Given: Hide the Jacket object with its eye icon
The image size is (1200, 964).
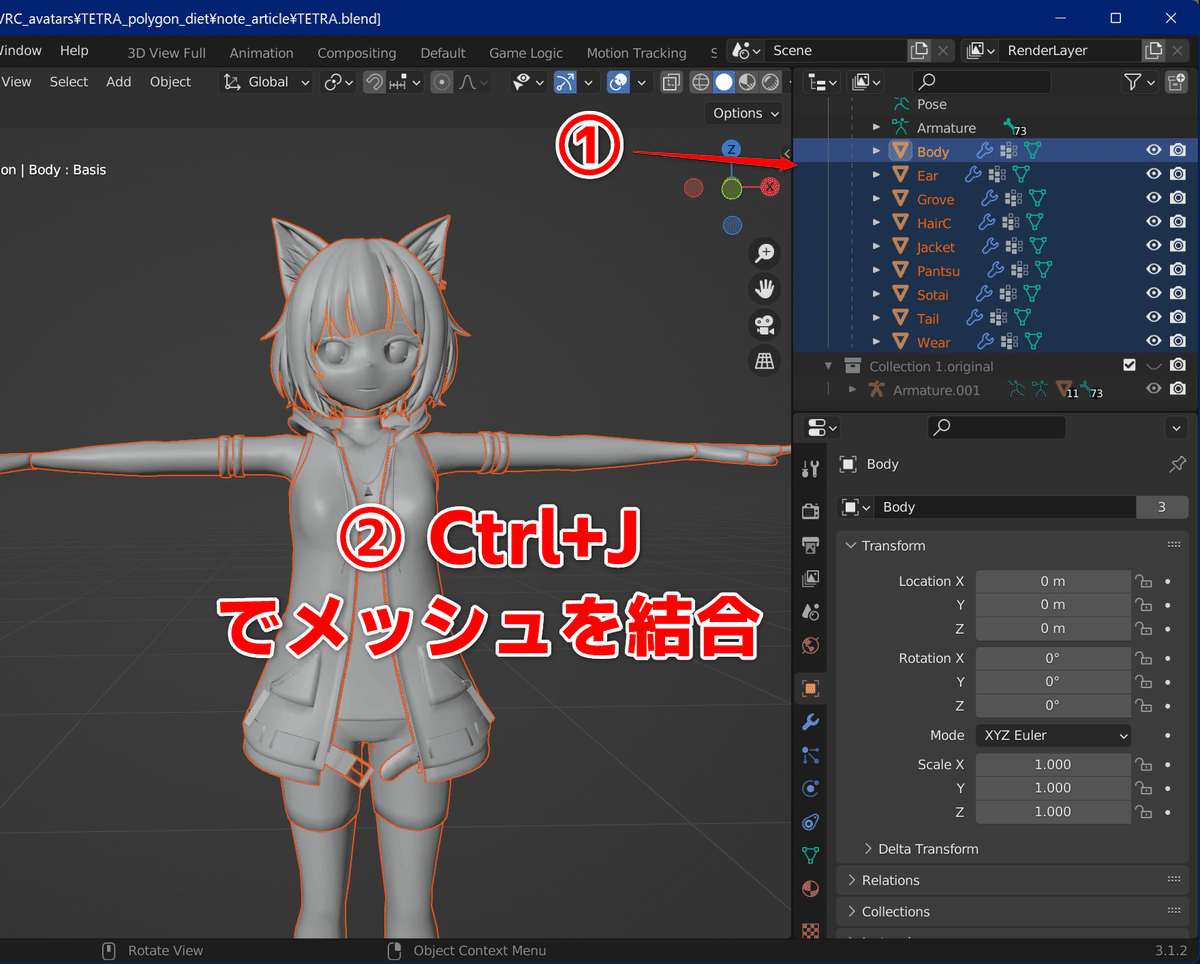Looking at the screenshot, I should tap(1153, 246).
